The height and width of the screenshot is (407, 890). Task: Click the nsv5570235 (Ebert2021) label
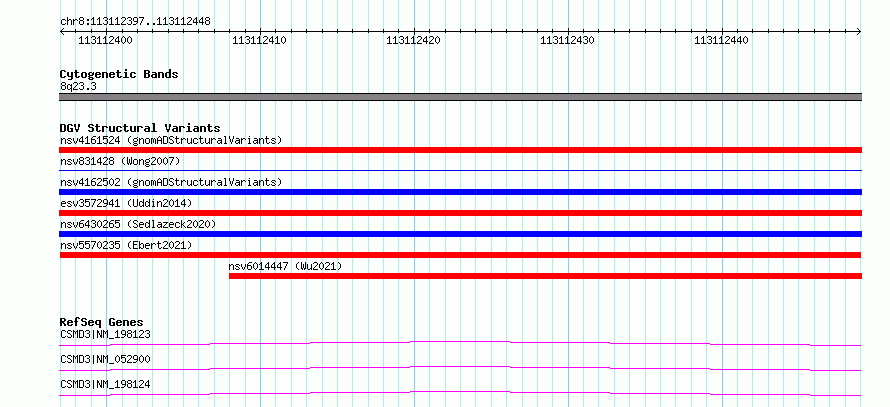126,245
